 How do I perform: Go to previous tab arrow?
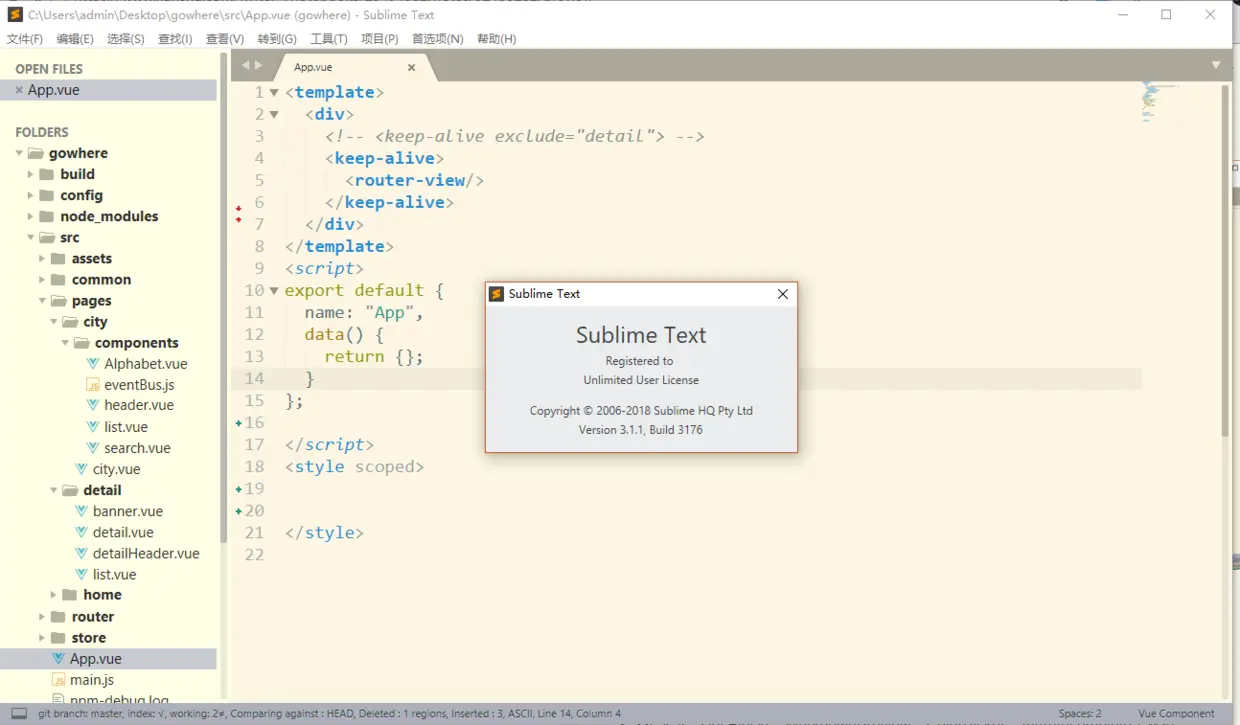245,65
